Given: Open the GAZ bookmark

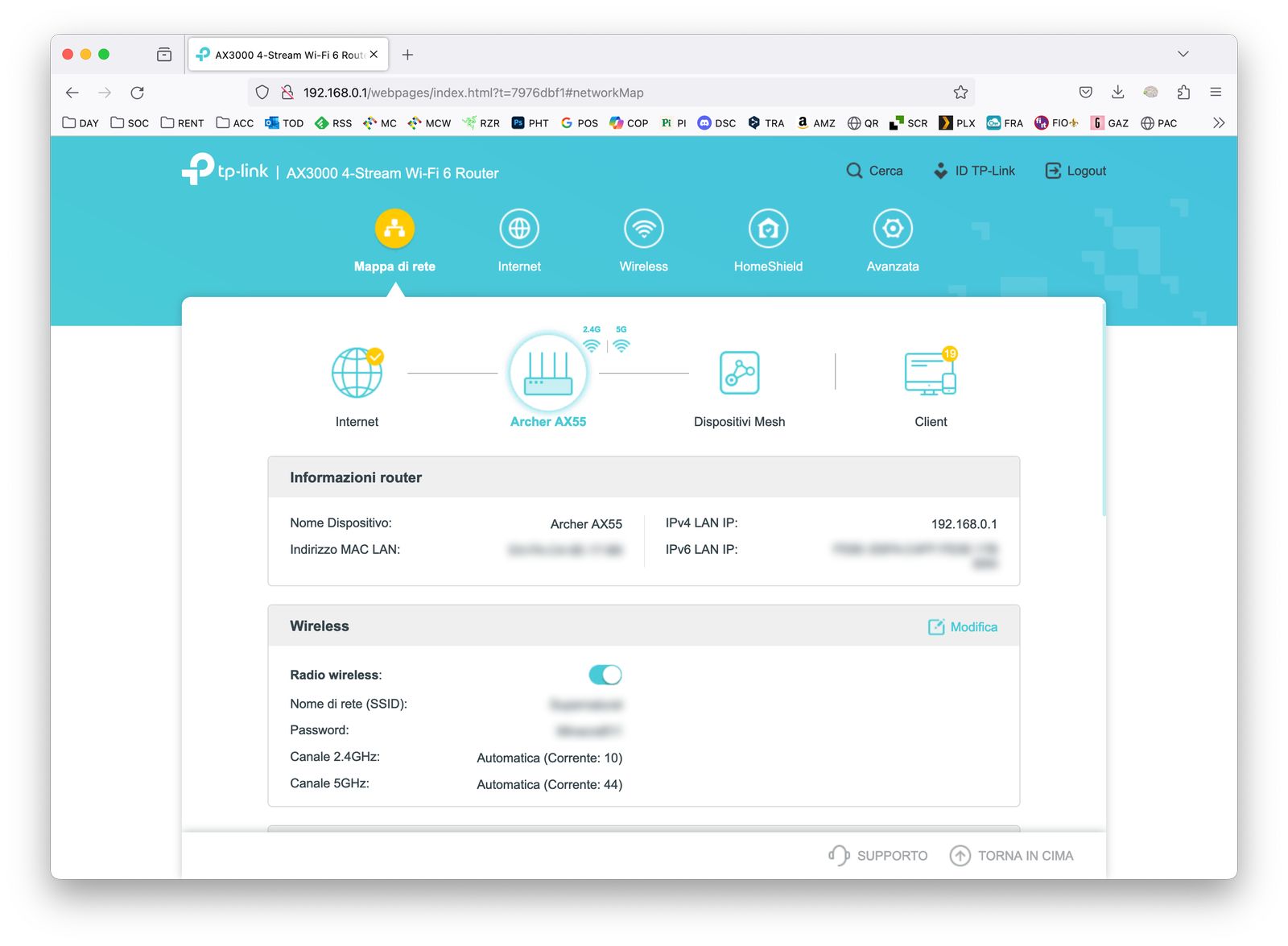Looking at the screenshot, I should (1109, 123).
